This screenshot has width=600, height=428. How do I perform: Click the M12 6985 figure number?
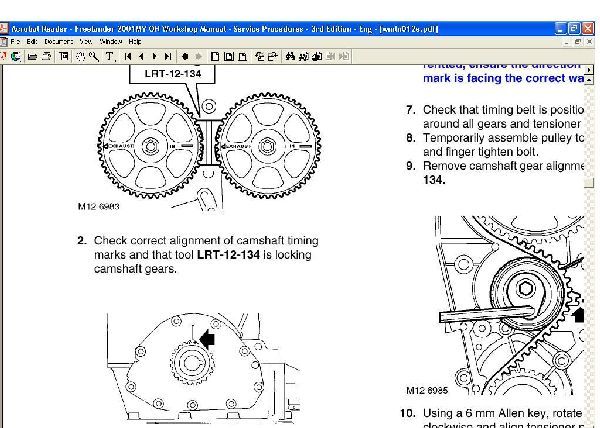[427, 391]
